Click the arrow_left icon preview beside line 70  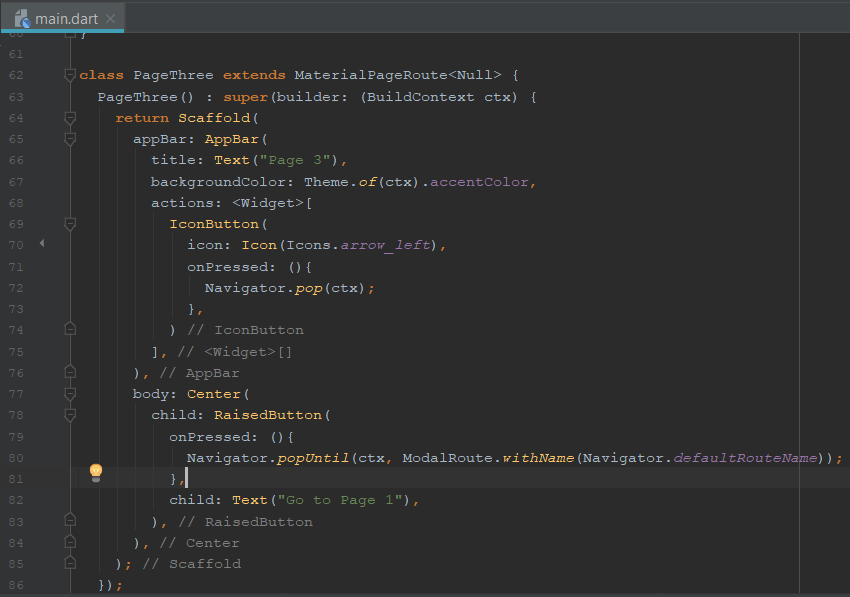[42, 244]
